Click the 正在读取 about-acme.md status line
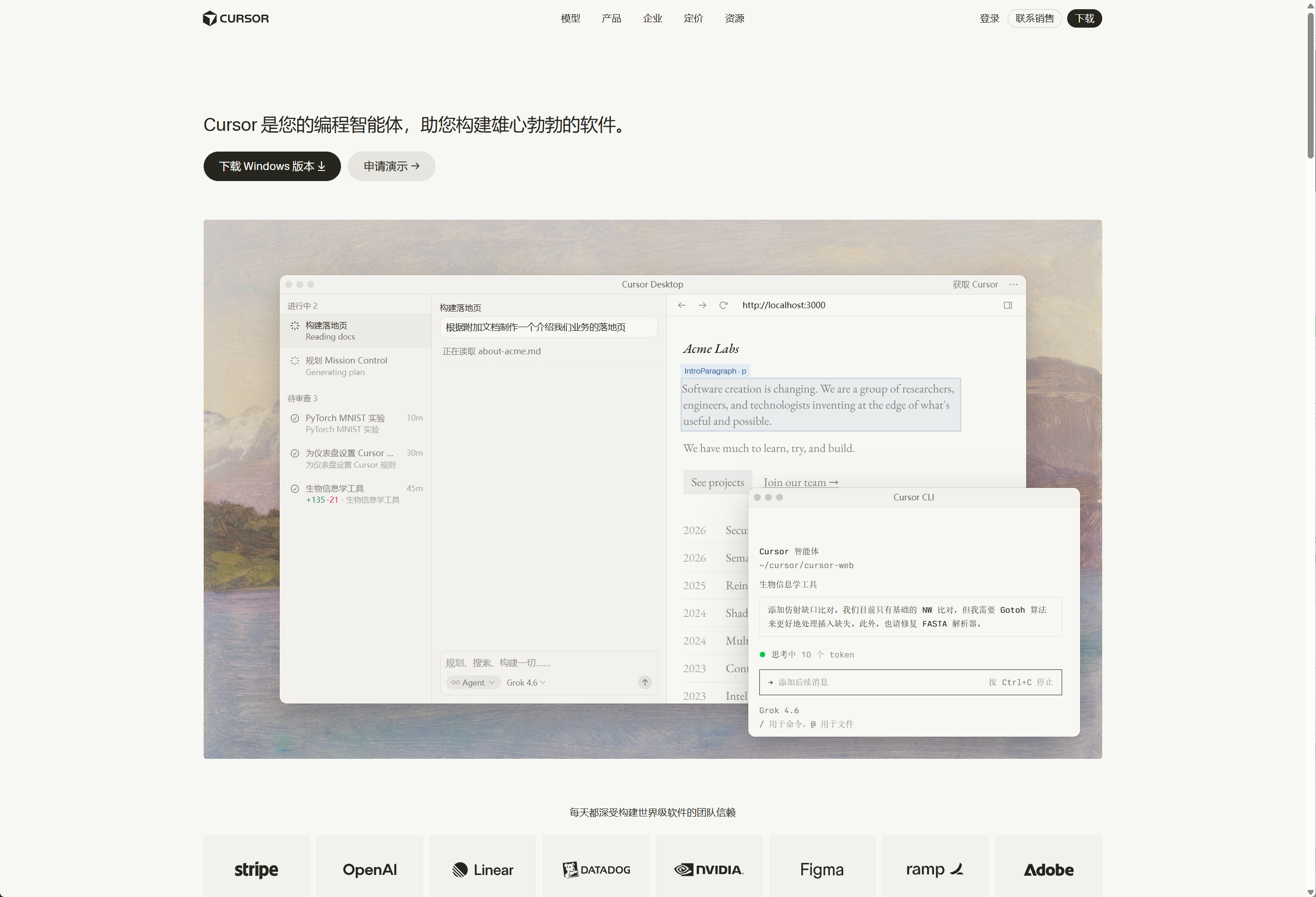Viewport: 1316px width, 897px height. pyautogui.click(x=492, y=351)
